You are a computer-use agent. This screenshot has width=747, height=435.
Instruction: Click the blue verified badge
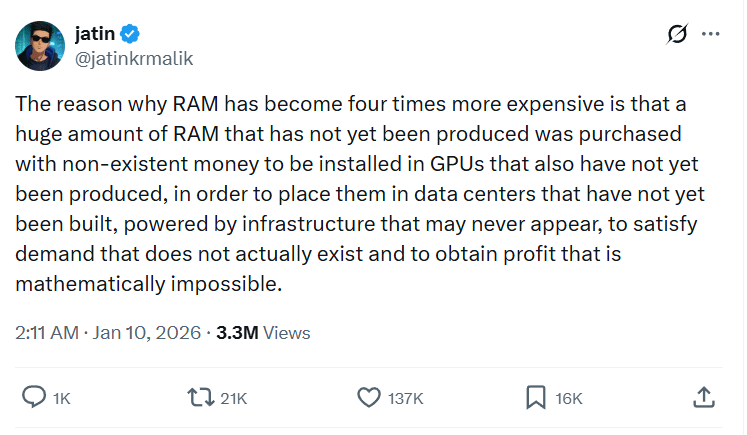point(132,35)
